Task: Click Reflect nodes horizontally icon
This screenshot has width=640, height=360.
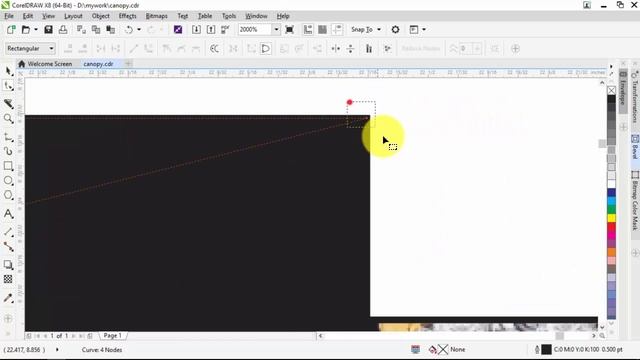Action: (x=336, y=49)
